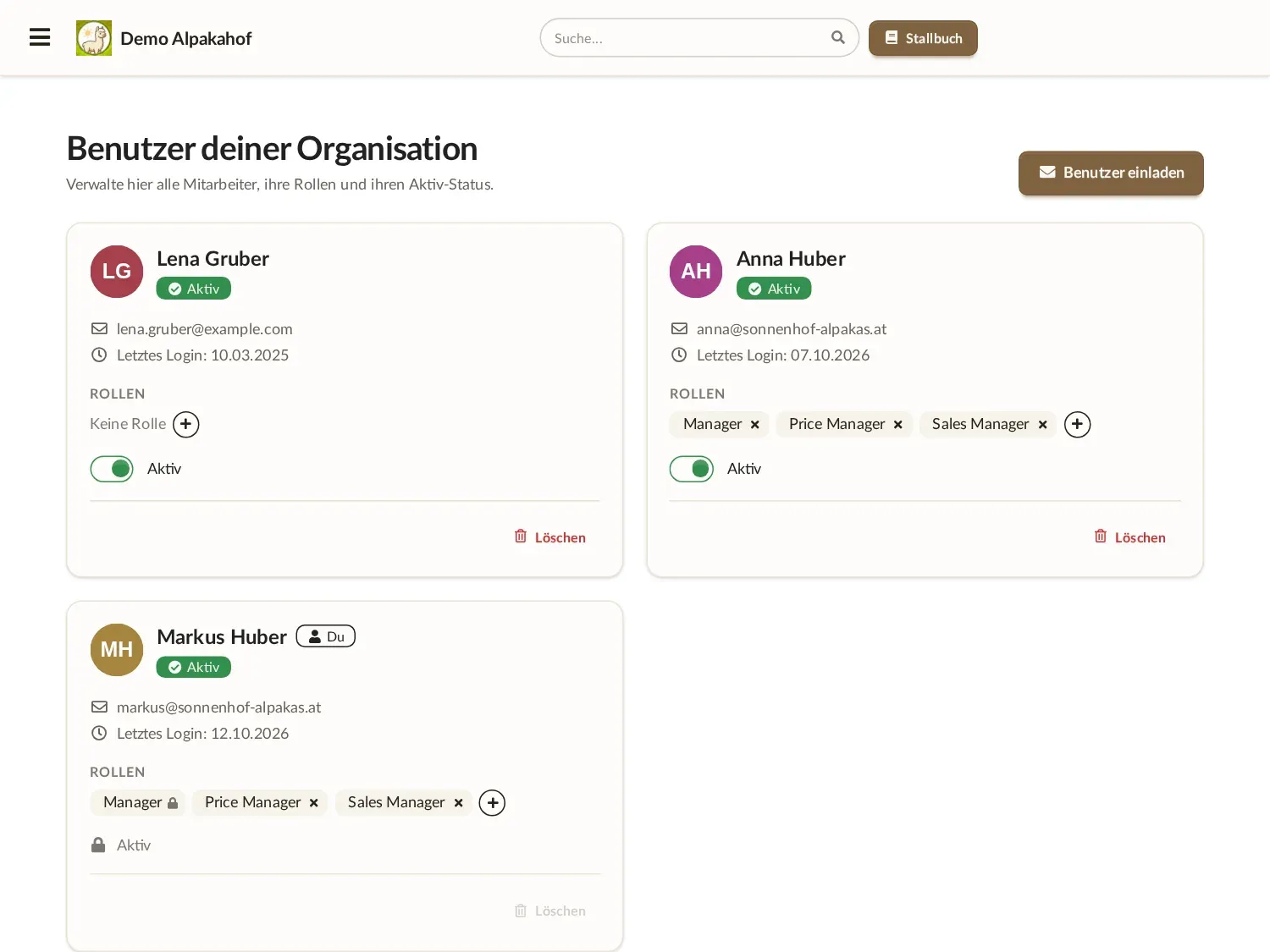Click the Demo Alpakahof title
1270x952 pixels.
[186, 39]
